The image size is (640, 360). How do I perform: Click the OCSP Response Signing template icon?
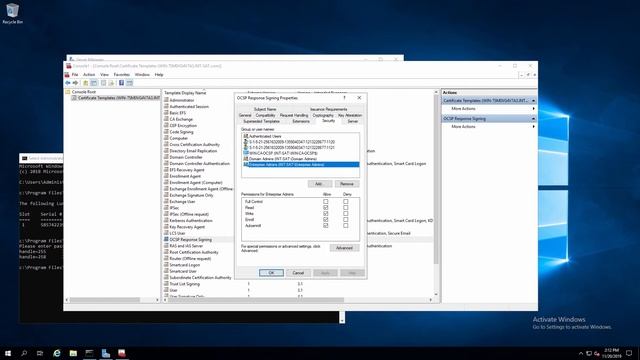click(166, 239)
